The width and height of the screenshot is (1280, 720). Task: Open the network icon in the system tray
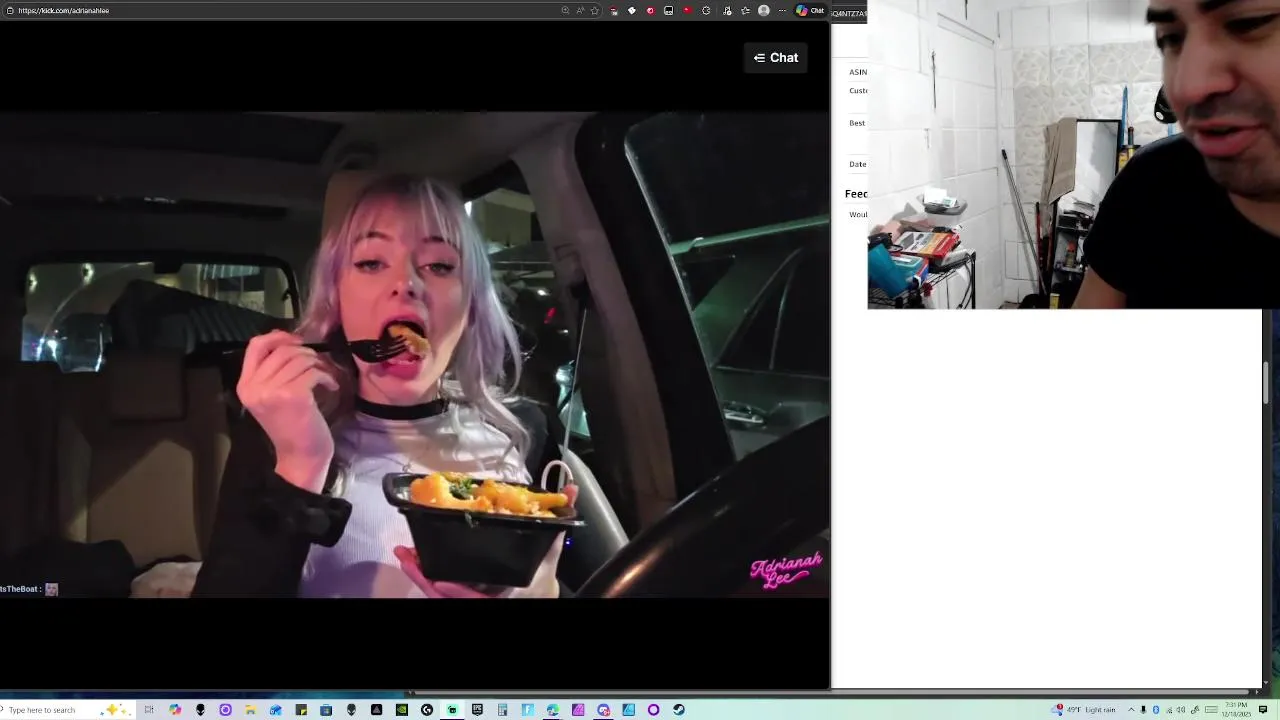[x=1169, y=710]
